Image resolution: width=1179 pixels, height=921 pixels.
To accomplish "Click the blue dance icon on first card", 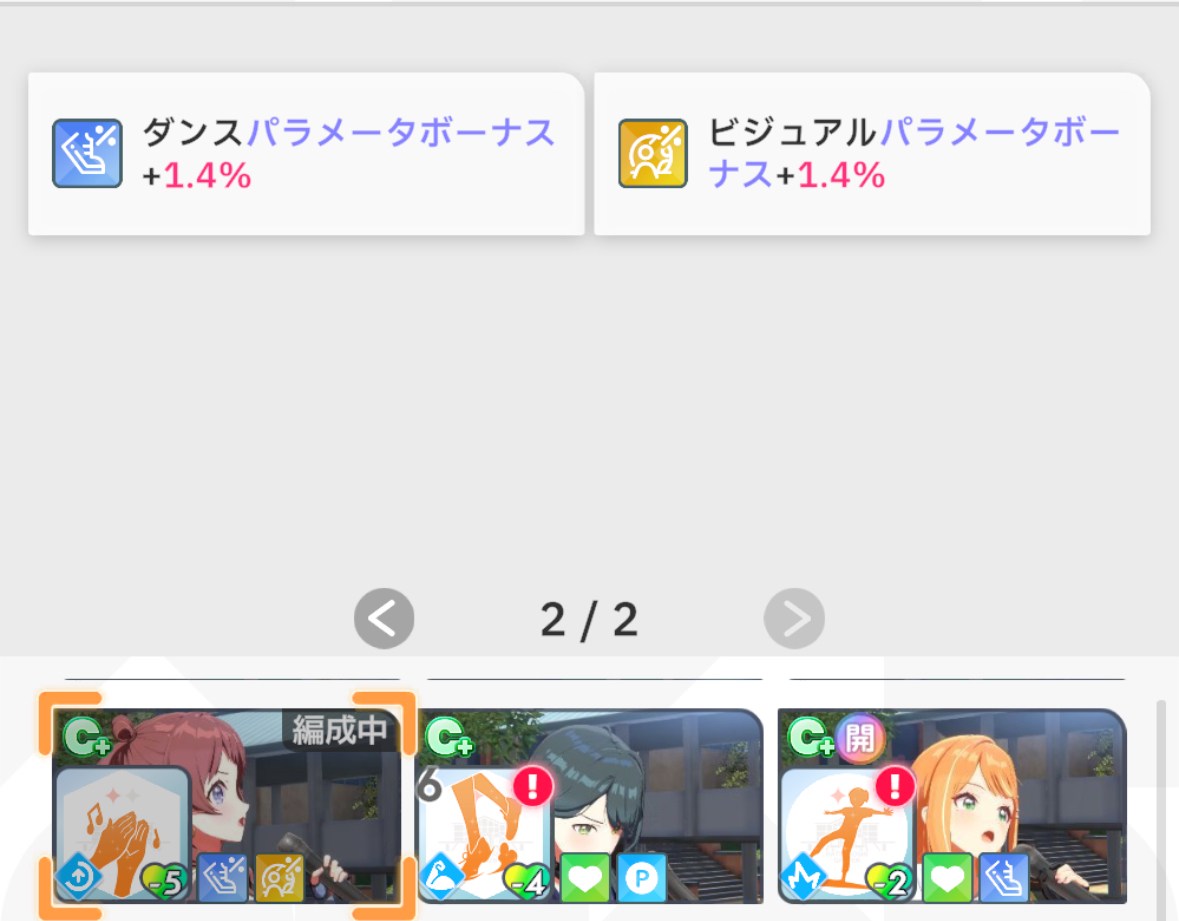I will pos(223,877).
